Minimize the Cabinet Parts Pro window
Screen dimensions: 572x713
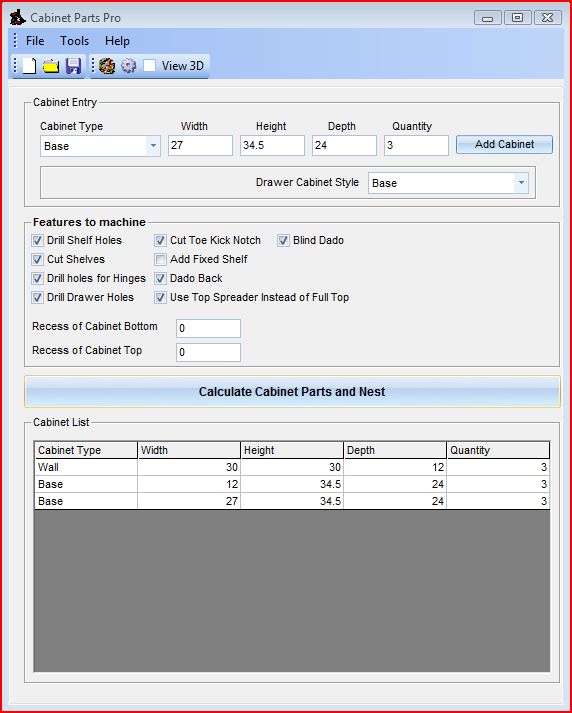487,18
